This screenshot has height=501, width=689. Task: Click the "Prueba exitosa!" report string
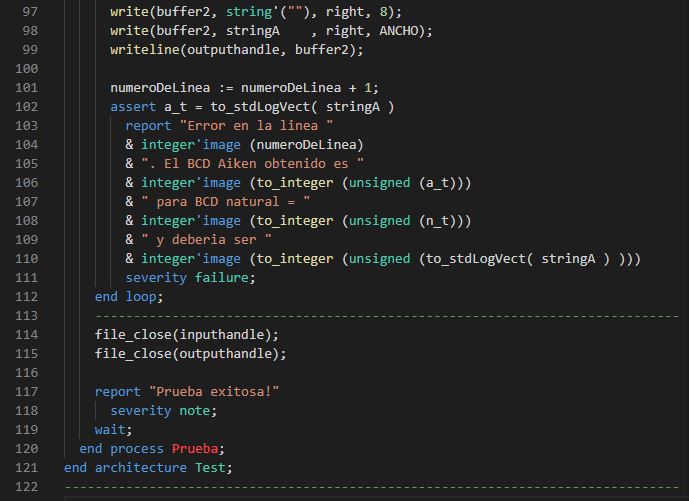click(214, 392)
